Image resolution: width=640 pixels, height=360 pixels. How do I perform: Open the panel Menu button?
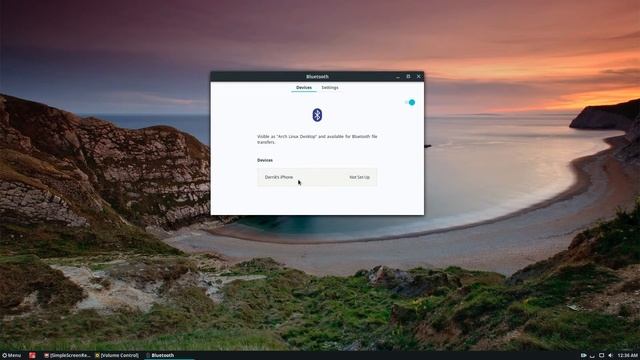coord(11,356)
